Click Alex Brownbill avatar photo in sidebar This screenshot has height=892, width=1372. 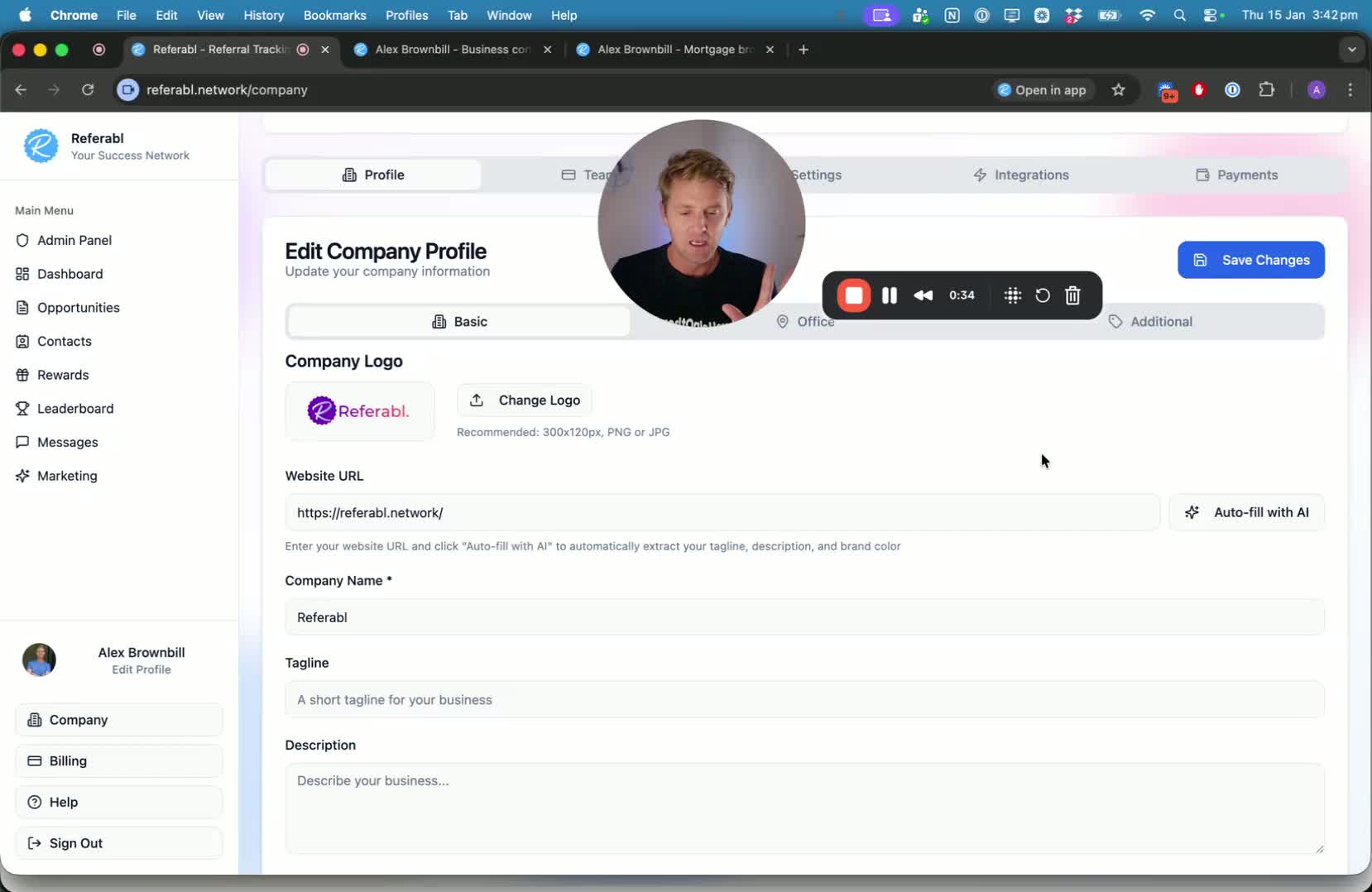click(39, 660)
